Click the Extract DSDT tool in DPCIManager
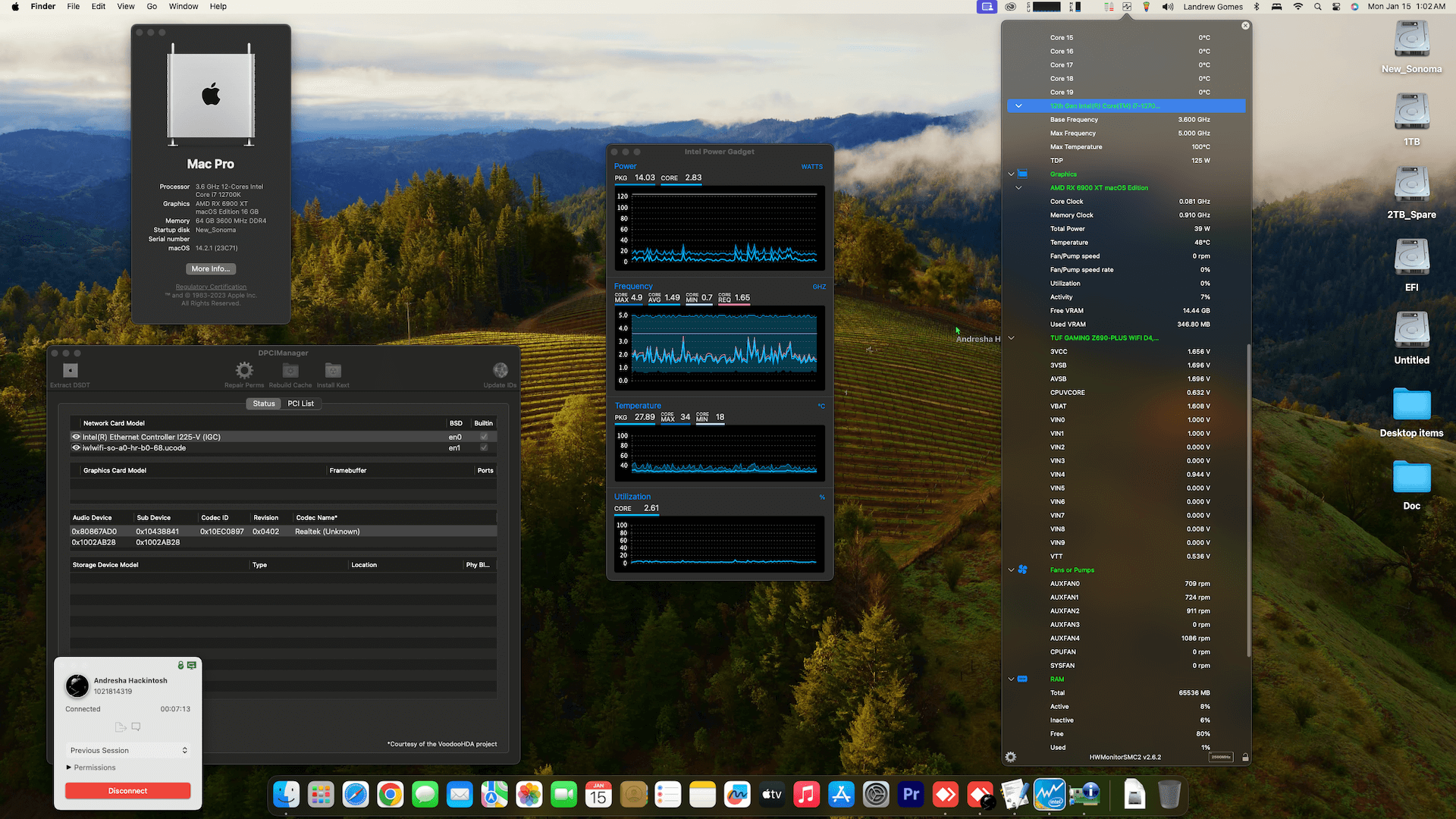This screenshot has height=819, width=1456. (69, 372)
